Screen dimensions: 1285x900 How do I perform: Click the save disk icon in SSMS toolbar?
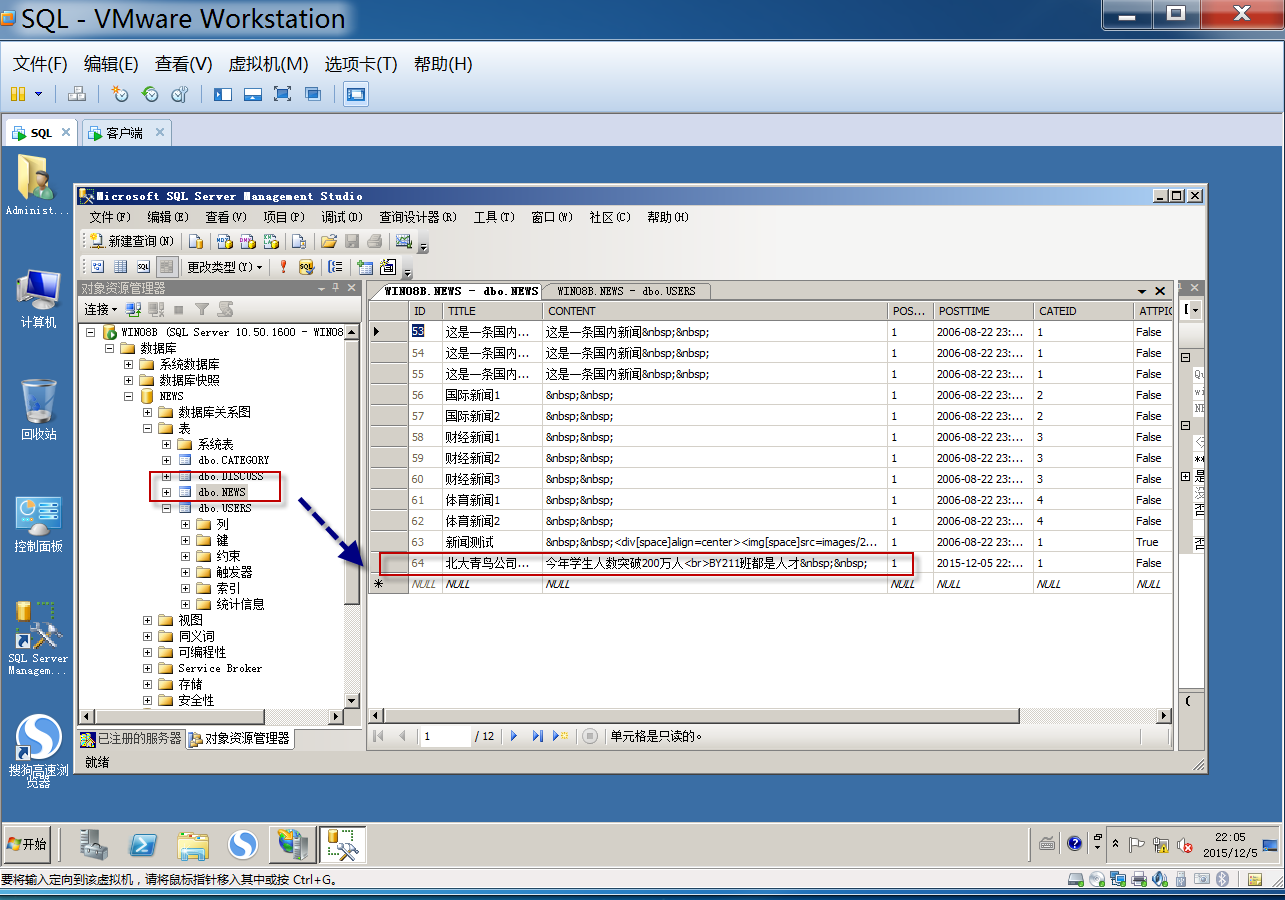click(x=352, y=241)
